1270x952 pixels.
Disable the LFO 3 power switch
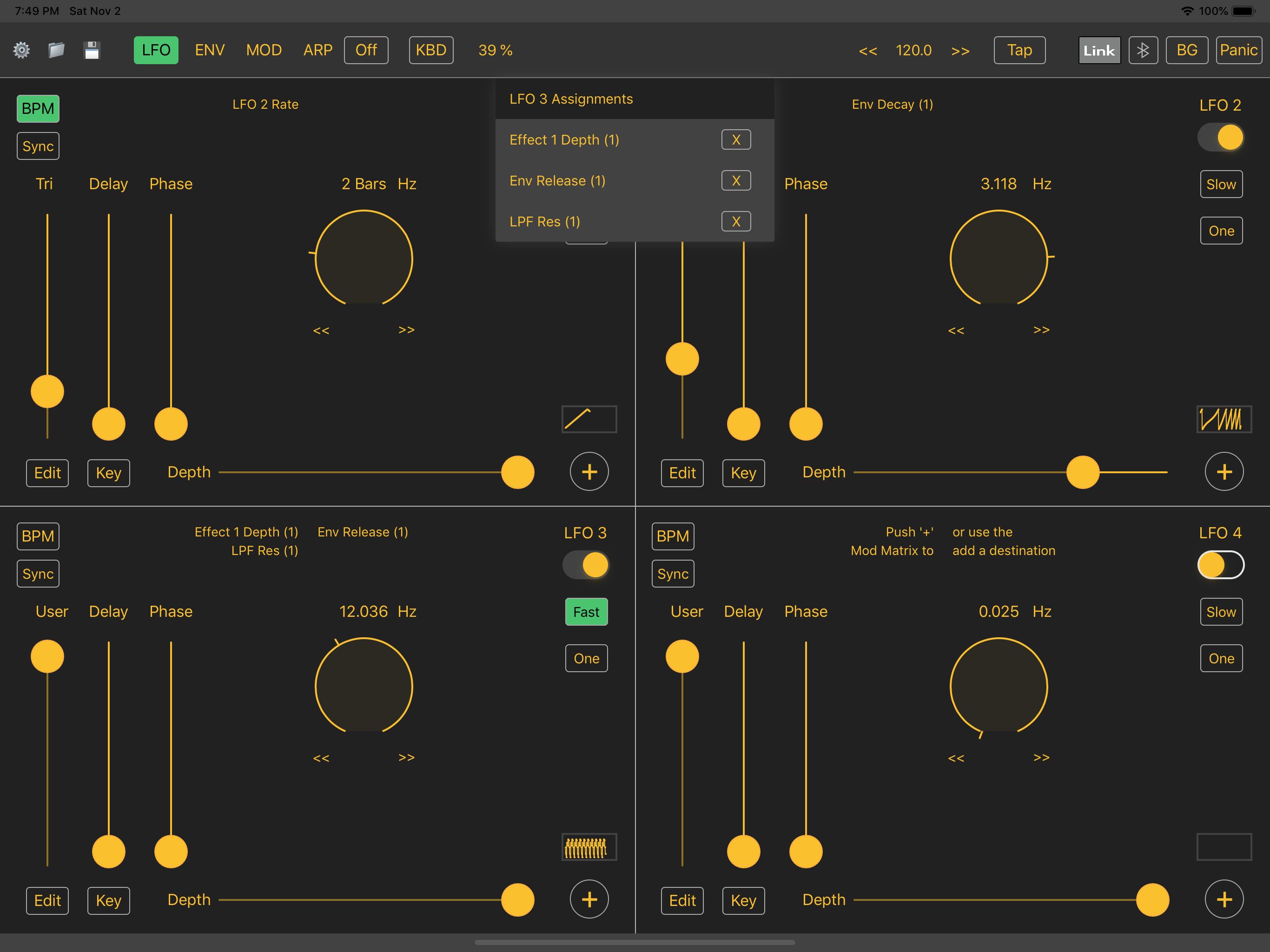click(586, 565)
